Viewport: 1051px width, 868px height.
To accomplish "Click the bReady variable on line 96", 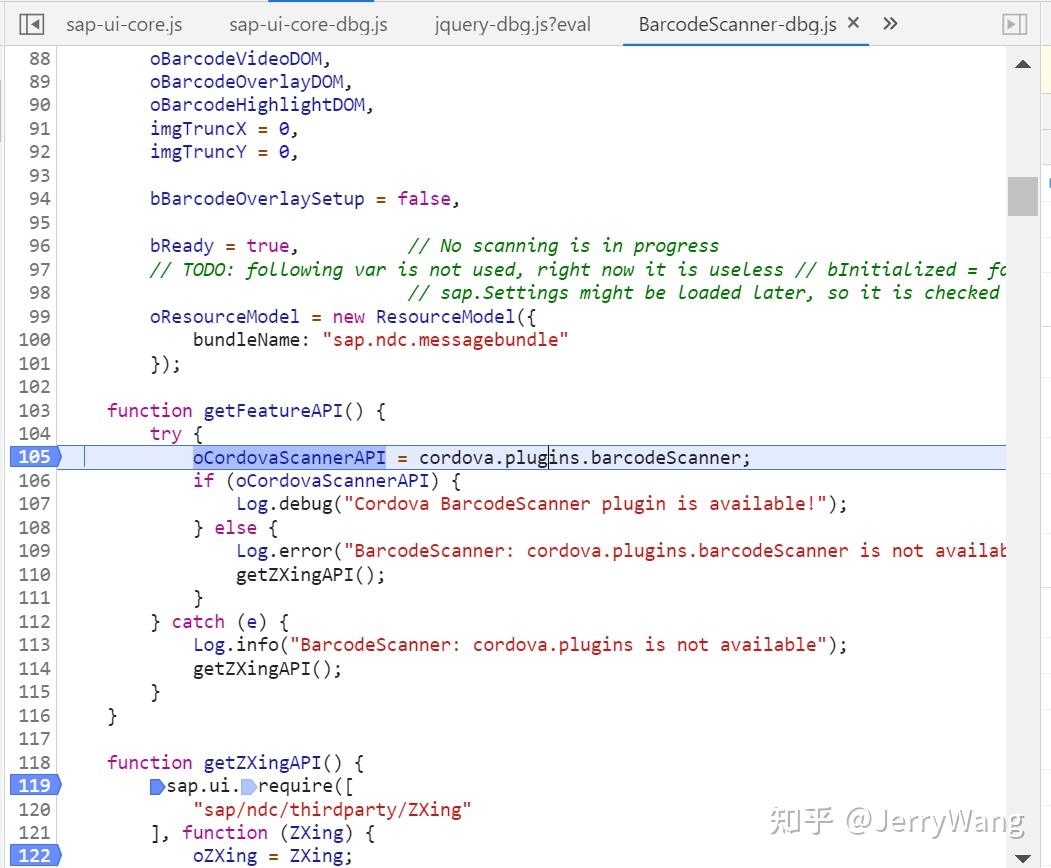I will coord(182,245).
